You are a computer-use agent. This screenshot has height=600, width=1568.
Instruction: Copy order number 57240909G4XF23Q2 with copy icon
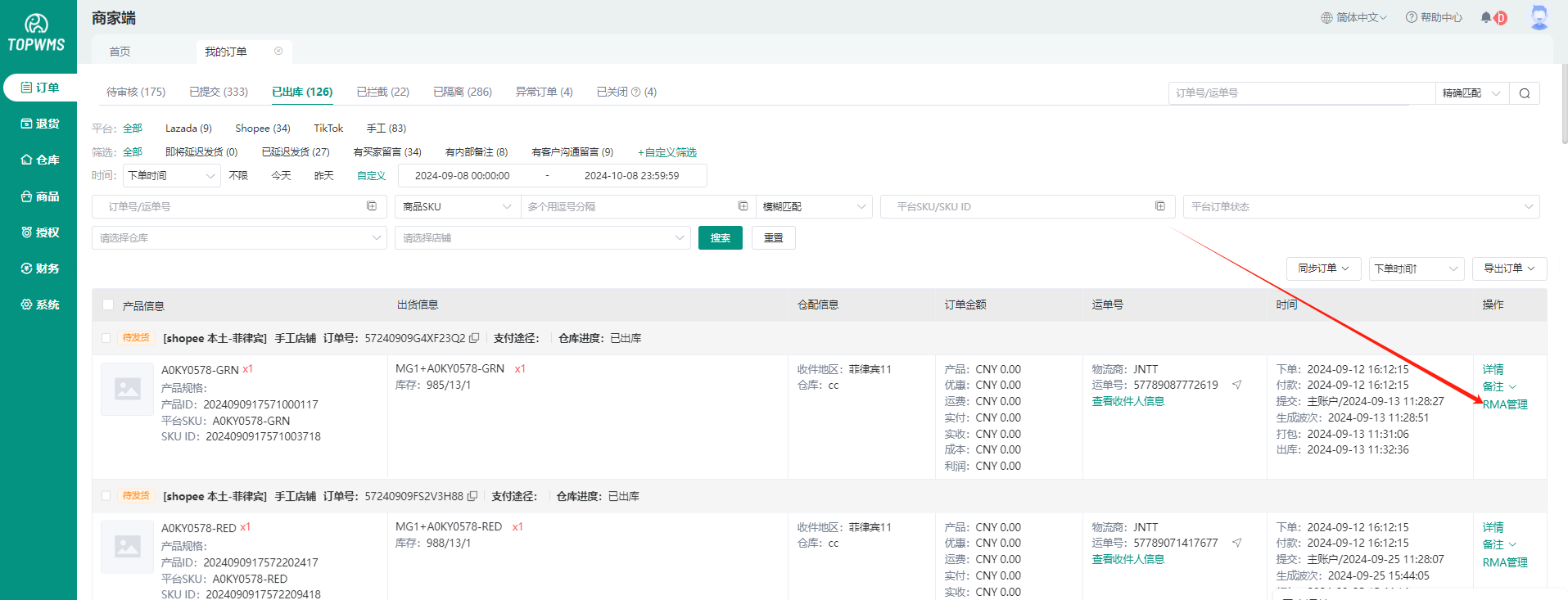click(x=474, y=338)
